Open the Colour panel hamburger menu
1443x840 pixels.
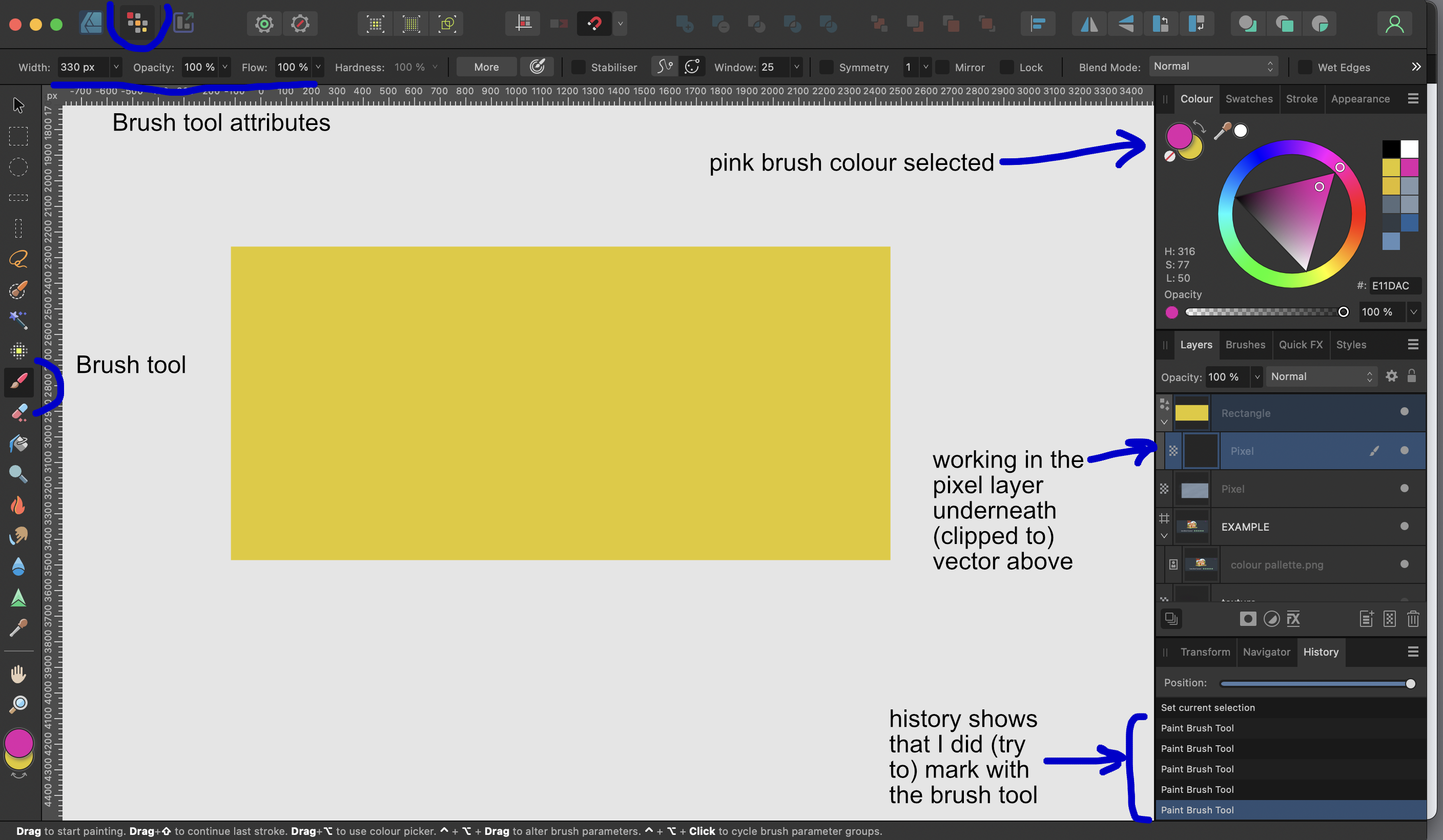(x=1413, y=99)
